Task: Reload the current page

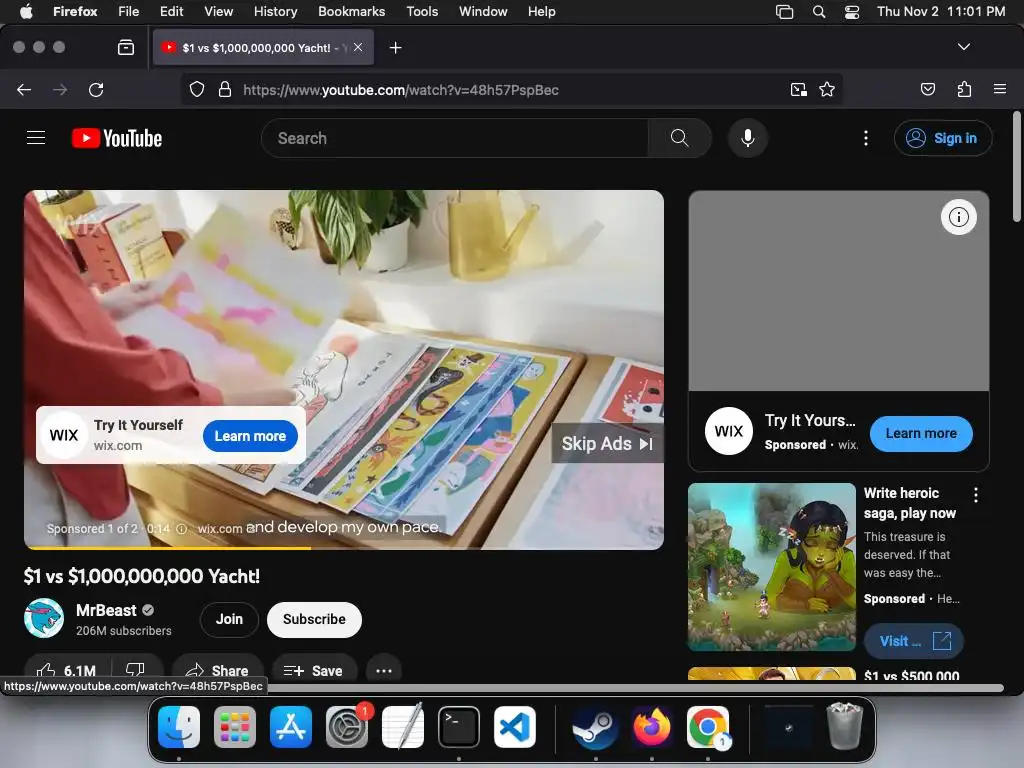Action: coord(96,89)
